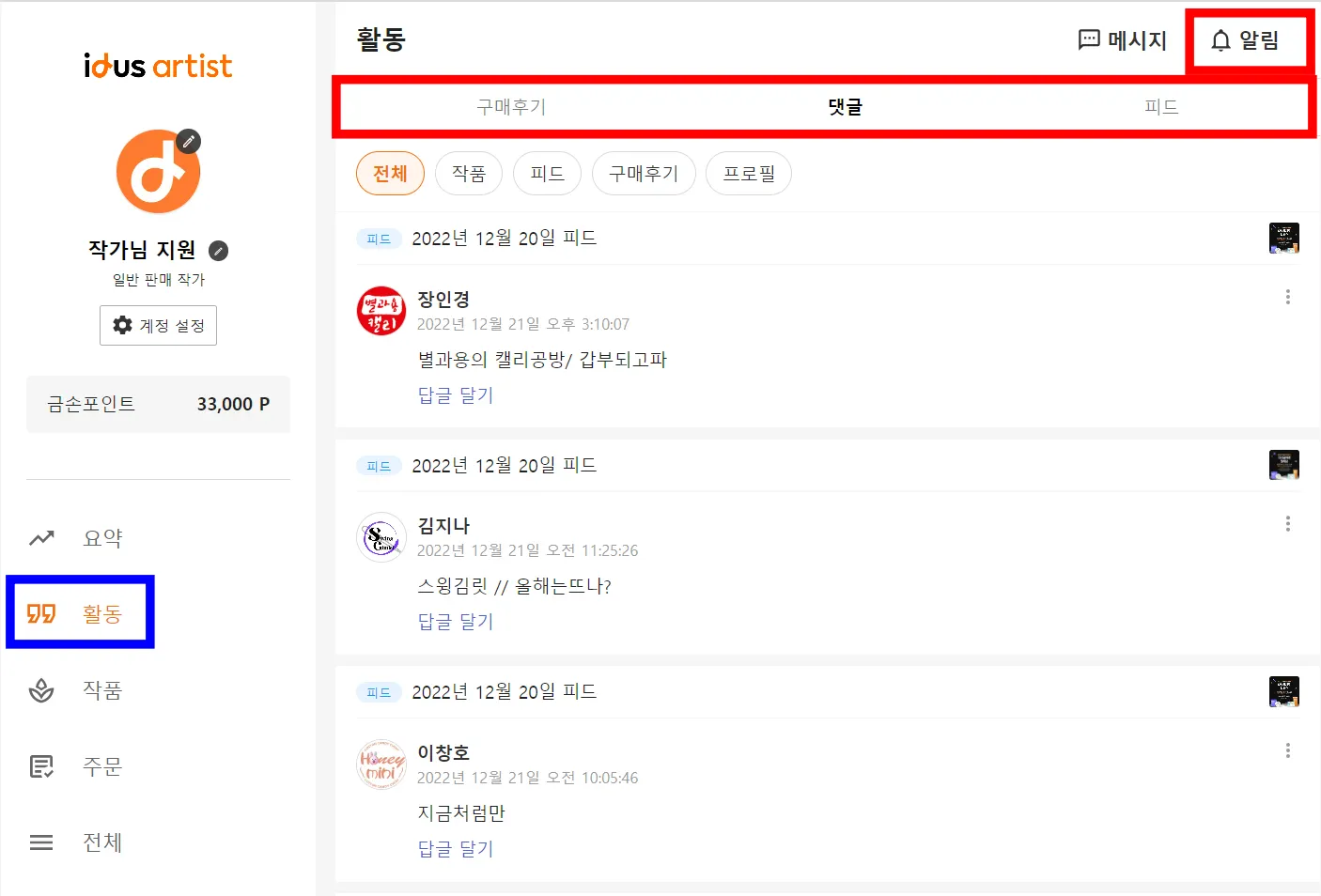
Task: Click comment text 스윙김릿 // 올해는뜨나?
Action: click(514, 586)
